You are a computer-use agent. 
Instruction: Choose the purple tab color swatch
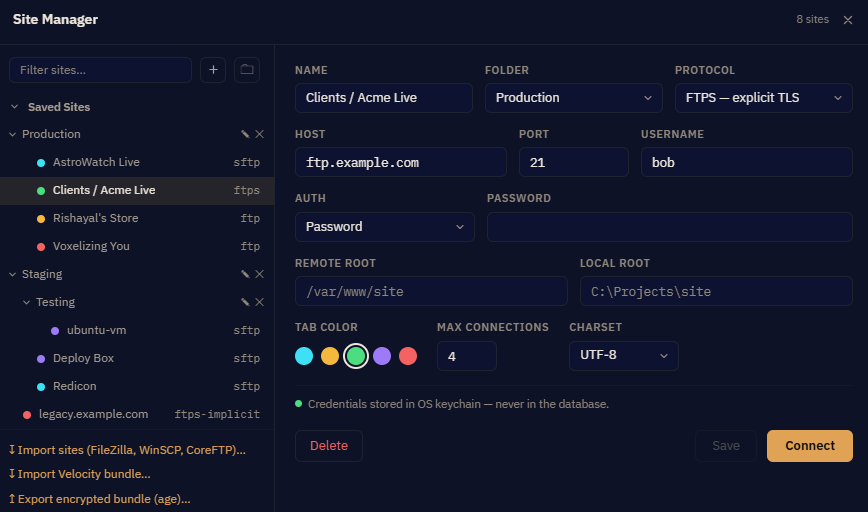pyautogui.click(x=382, y=356)
